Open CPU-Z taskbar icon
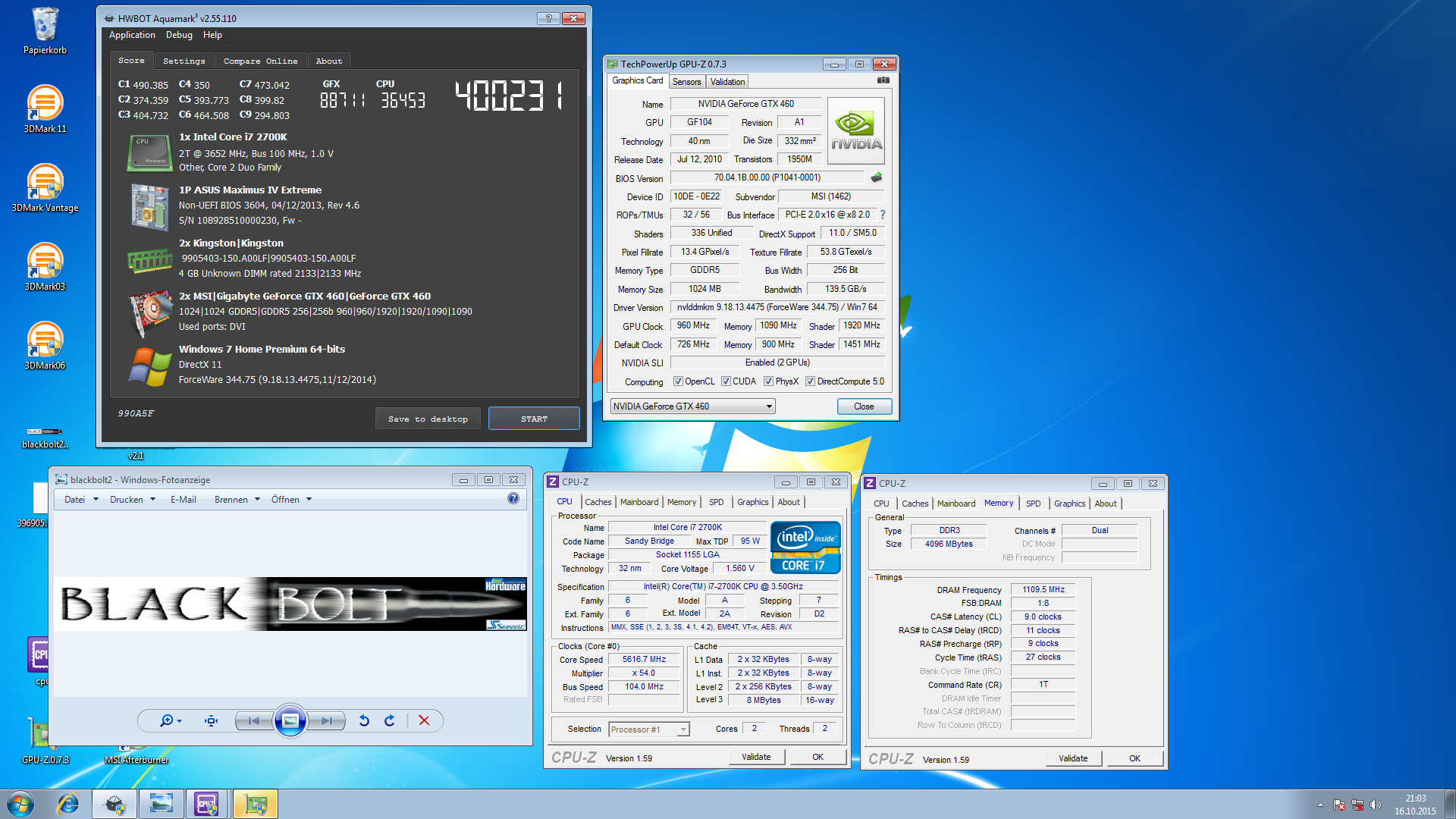Image resolution: width=1456 pixels, height=819 pixels. pyautogui.click(x=206, y=804)
